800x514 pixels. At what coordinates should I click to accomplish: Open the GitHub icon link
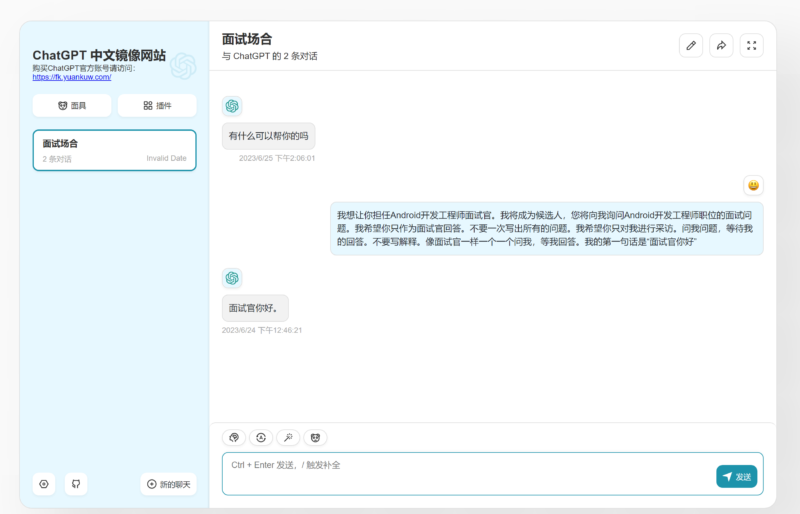click(x=76, y=484)
